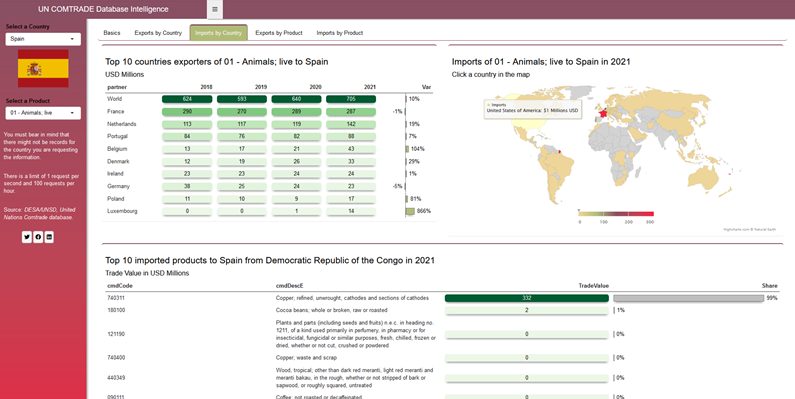Open the LinkedIn share icon
795x399 pixels.
49,237
